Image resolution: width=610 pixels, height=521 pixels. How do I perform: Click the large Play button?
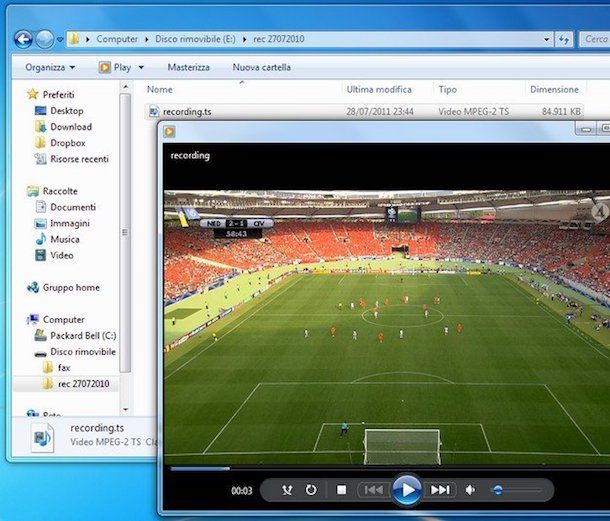(x=407, y=489)
